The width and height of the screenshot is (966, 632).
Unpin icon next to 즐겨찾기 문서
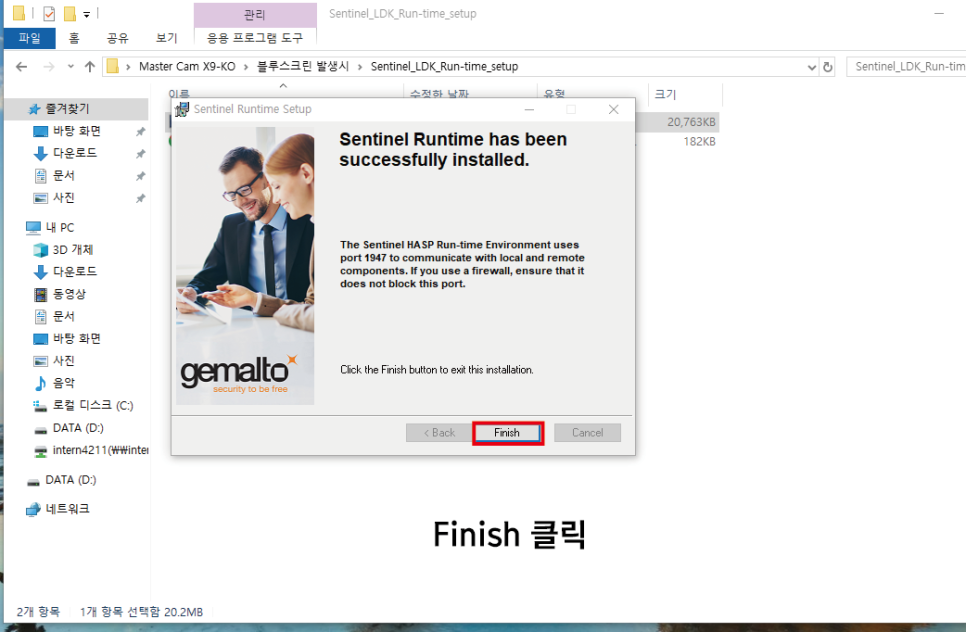(x=140, y=176)
